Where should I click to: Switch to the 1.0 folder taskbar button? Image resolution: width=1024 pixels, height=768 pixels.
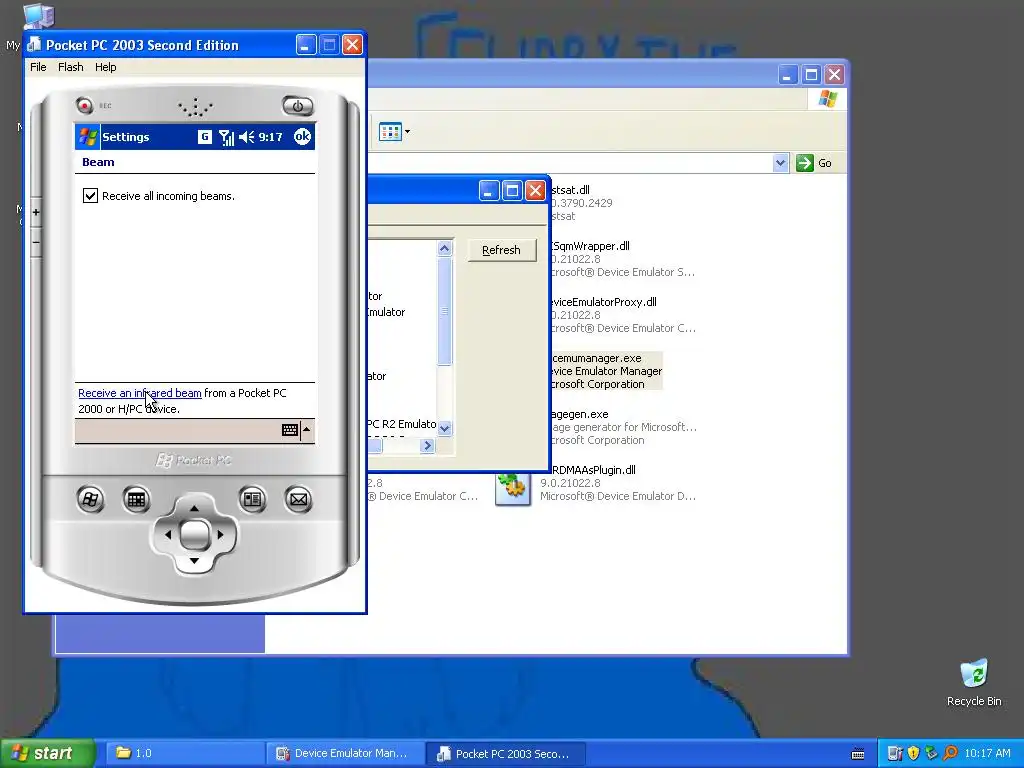tap(183, 754)
